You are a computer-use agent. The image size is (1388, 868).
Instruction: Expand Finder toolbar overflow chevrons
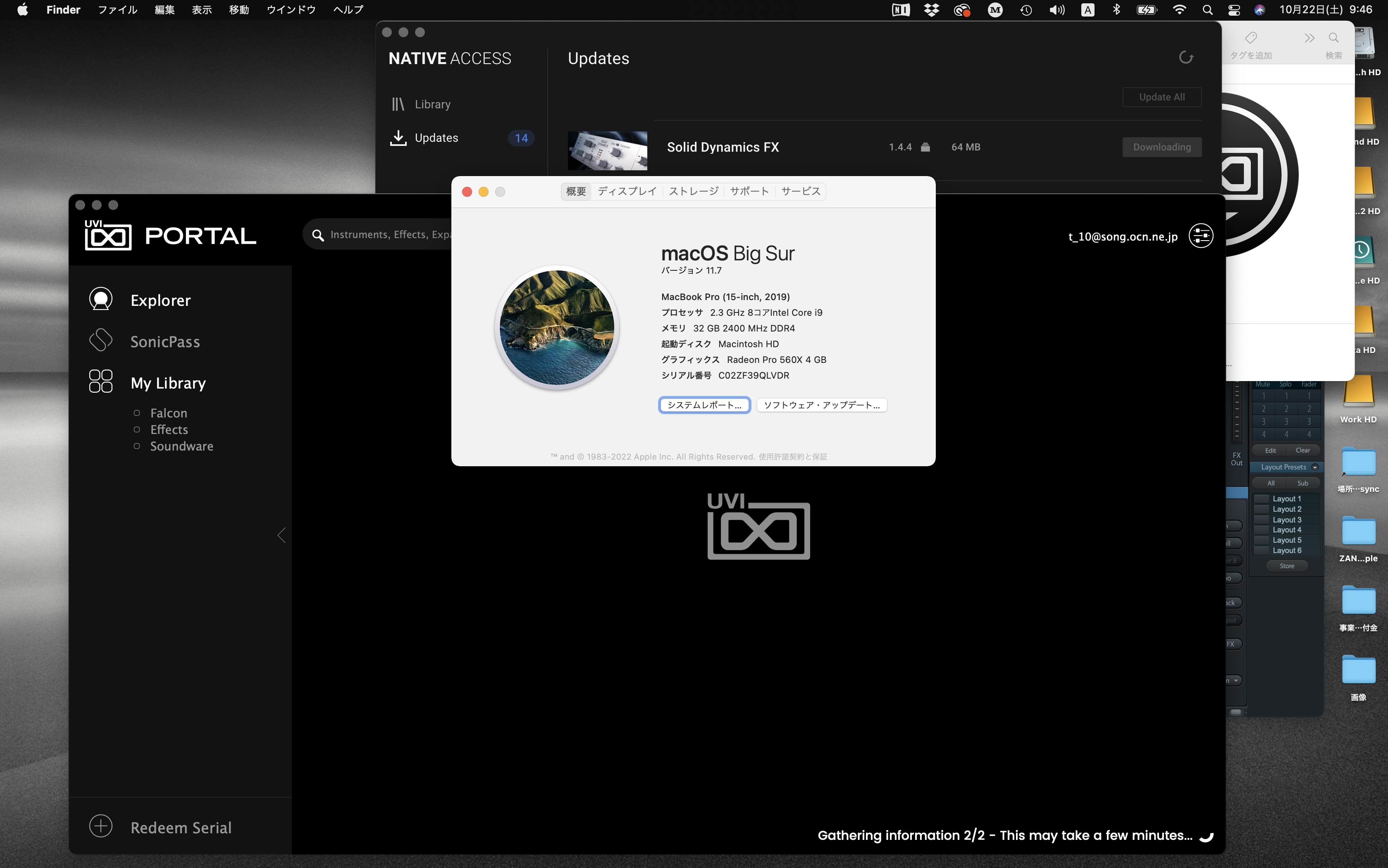(1309, 38)
